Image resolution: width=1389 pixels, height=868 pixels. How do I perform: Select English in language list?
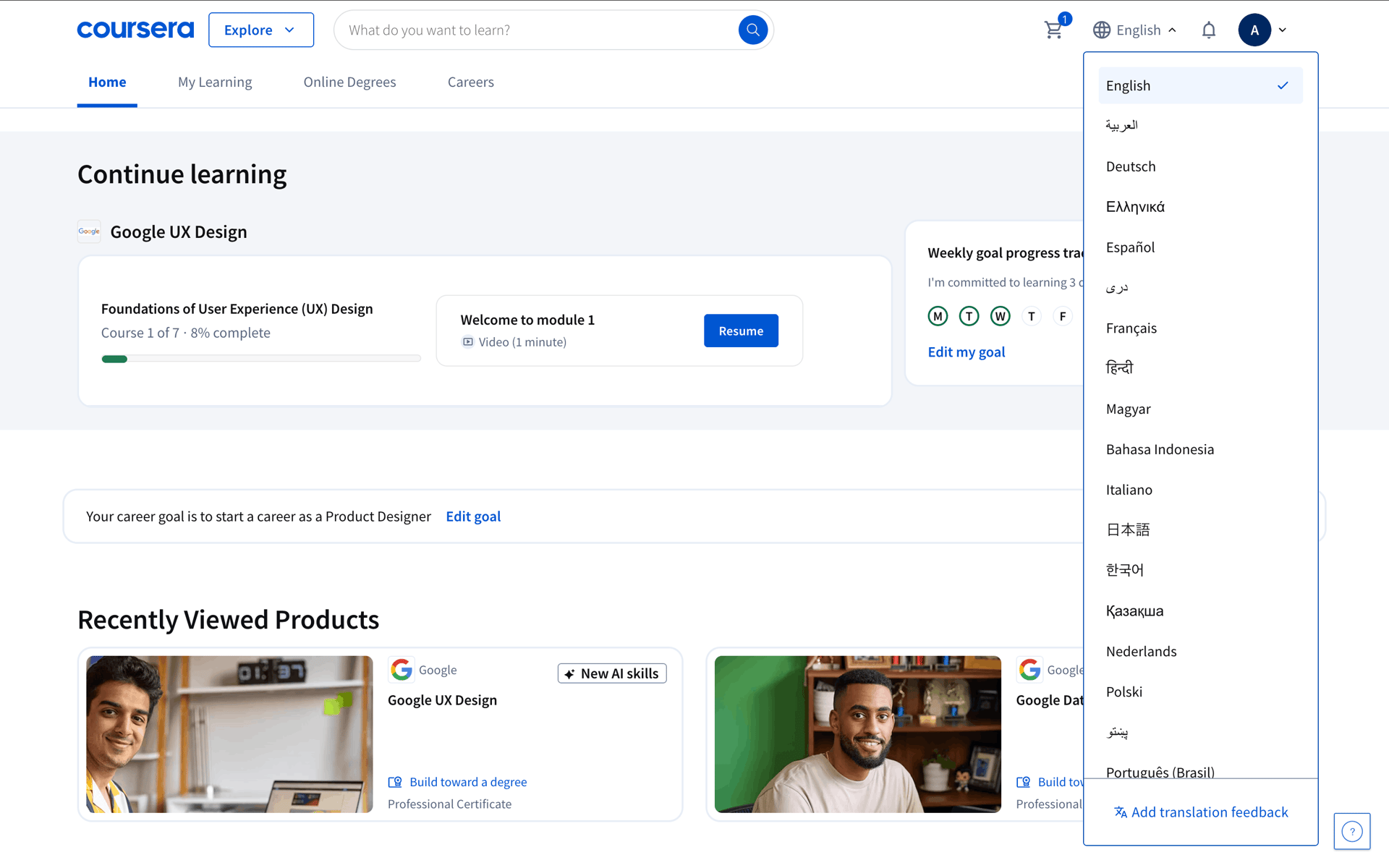[1200, 85]
